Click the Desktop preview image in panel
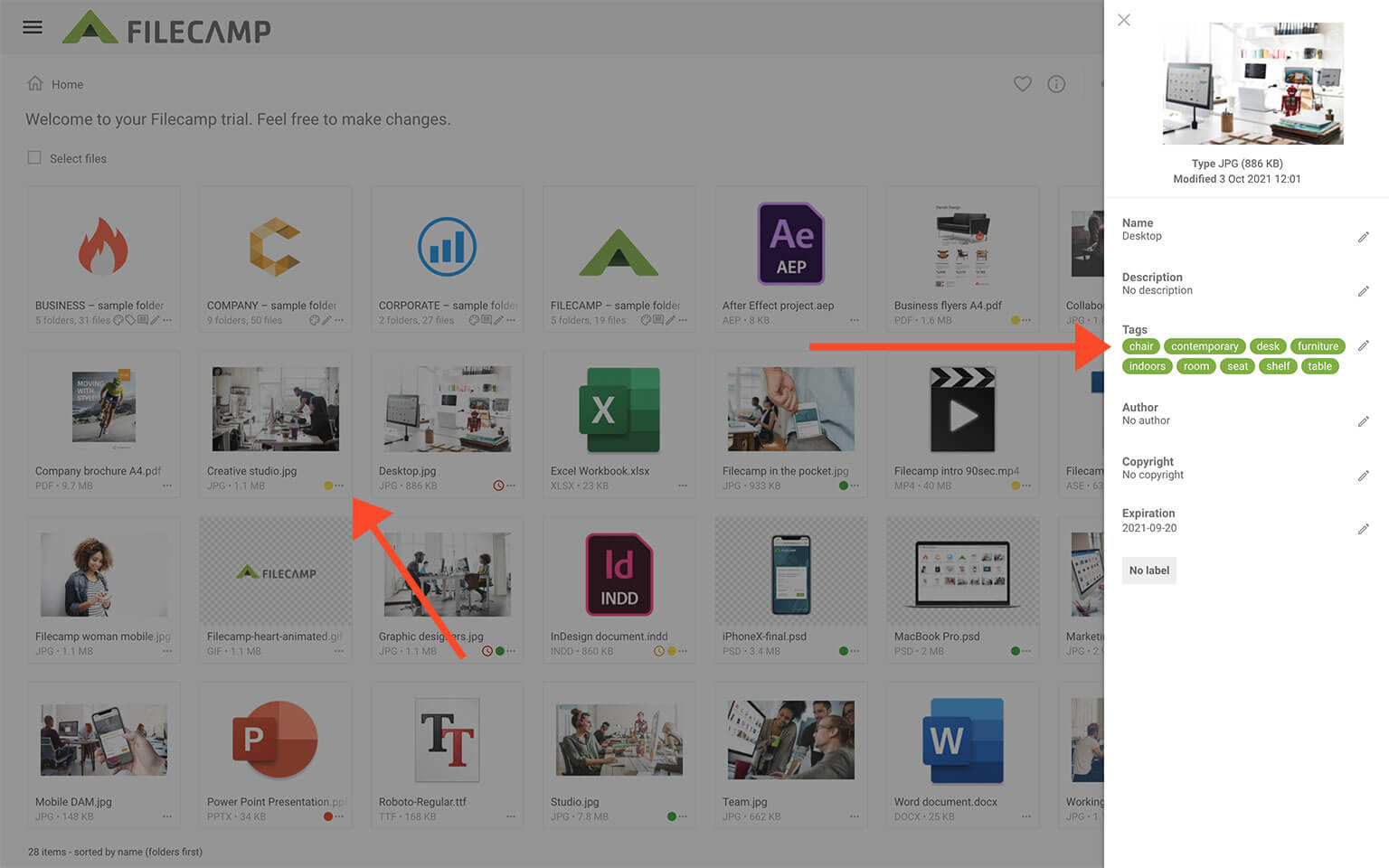The width and height of the screenshot is (1389, 868). click(x=1253, y=84)
